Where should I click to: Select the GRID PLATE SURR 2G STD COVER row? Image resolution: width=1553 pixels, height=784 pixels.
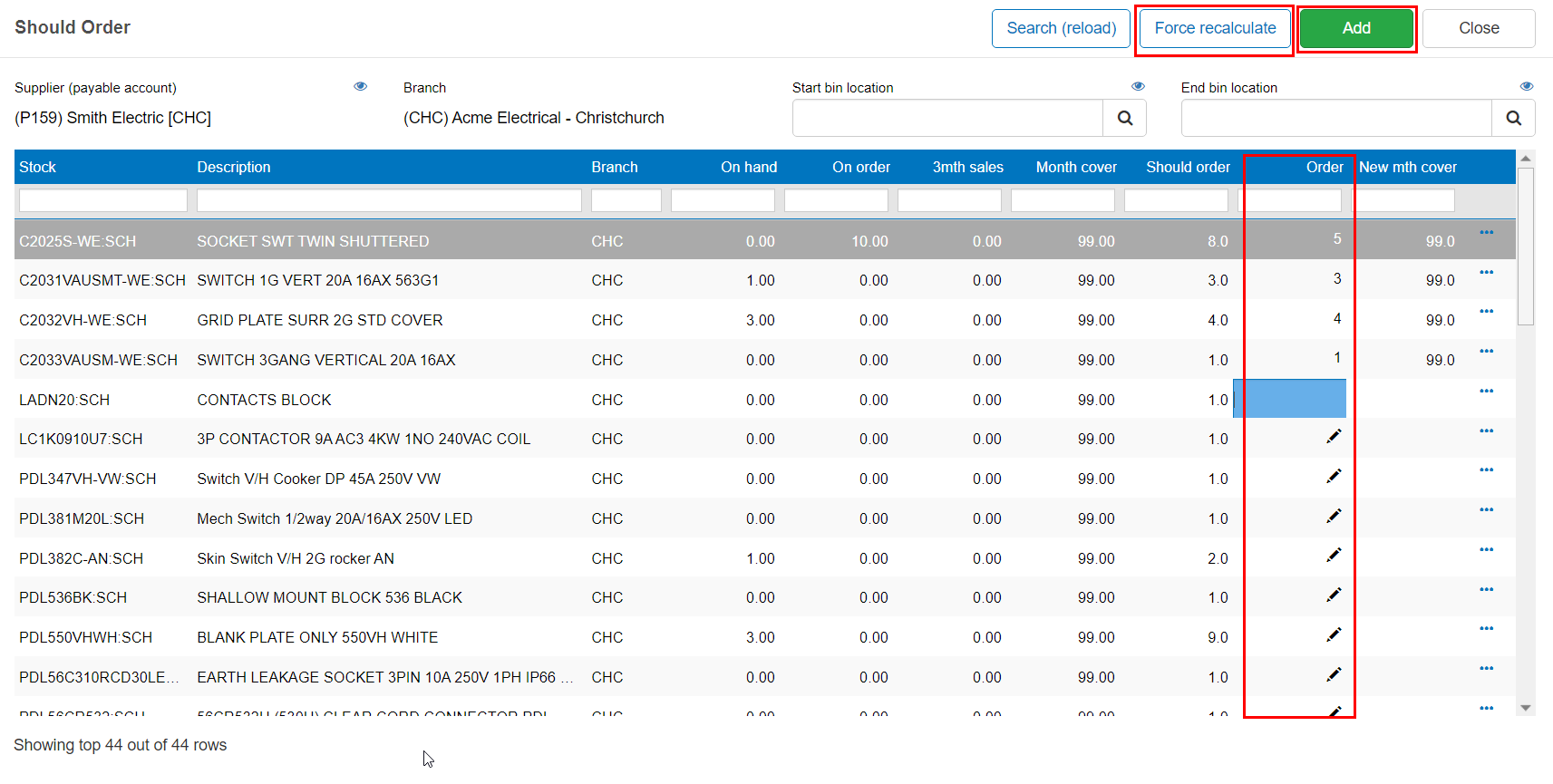click(765, 320)
